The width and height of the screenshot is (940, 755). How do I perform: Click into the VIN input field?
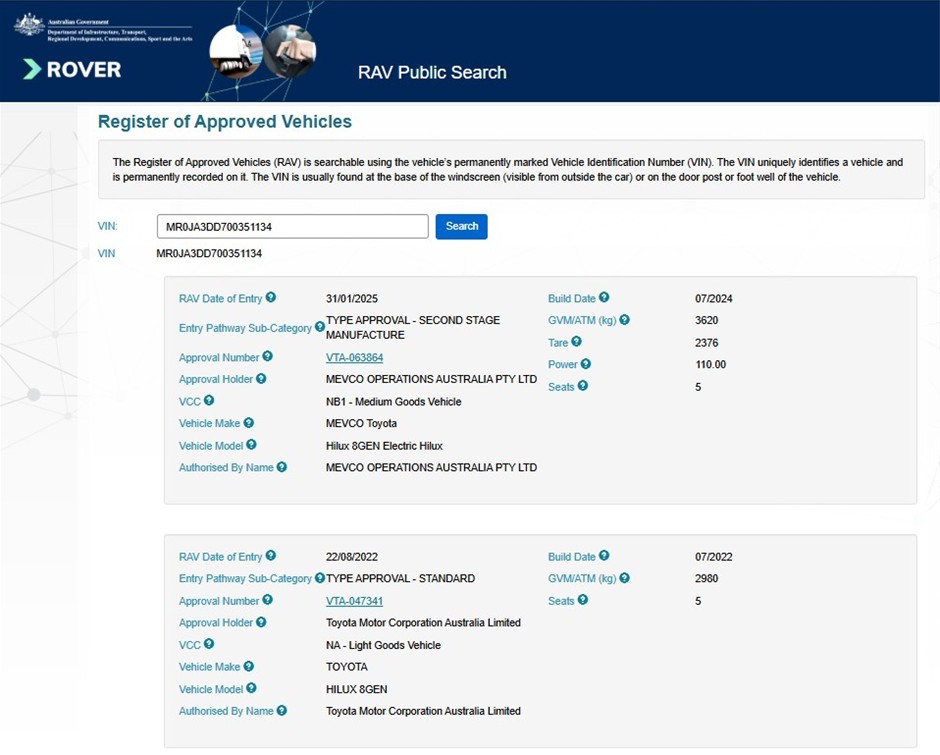pos(292,227)
